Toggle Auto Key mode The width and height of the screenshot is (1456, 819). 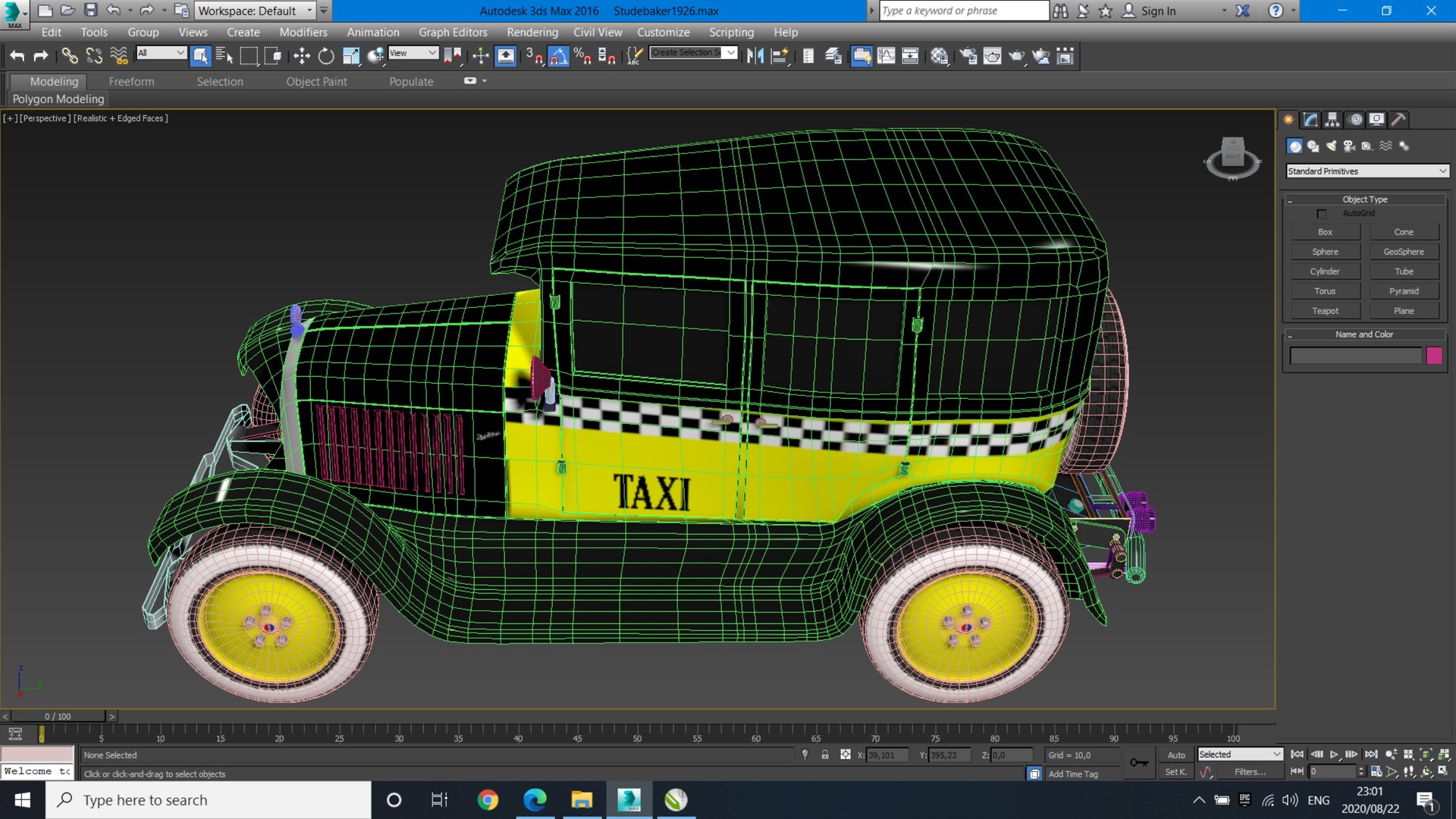coord(1176,755)
